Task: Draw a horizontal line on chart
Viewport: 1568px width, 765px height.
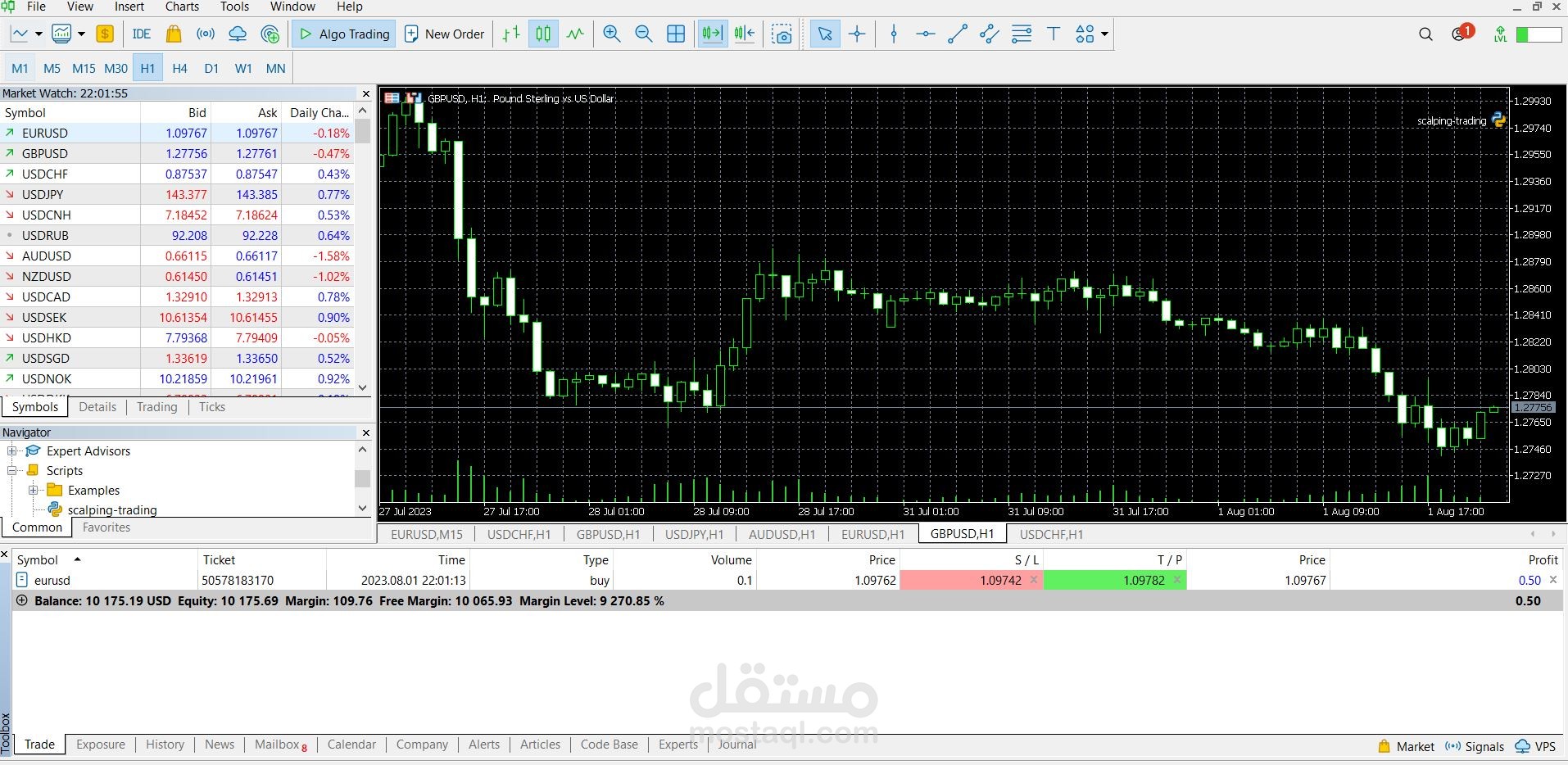Action: point(926,34)
